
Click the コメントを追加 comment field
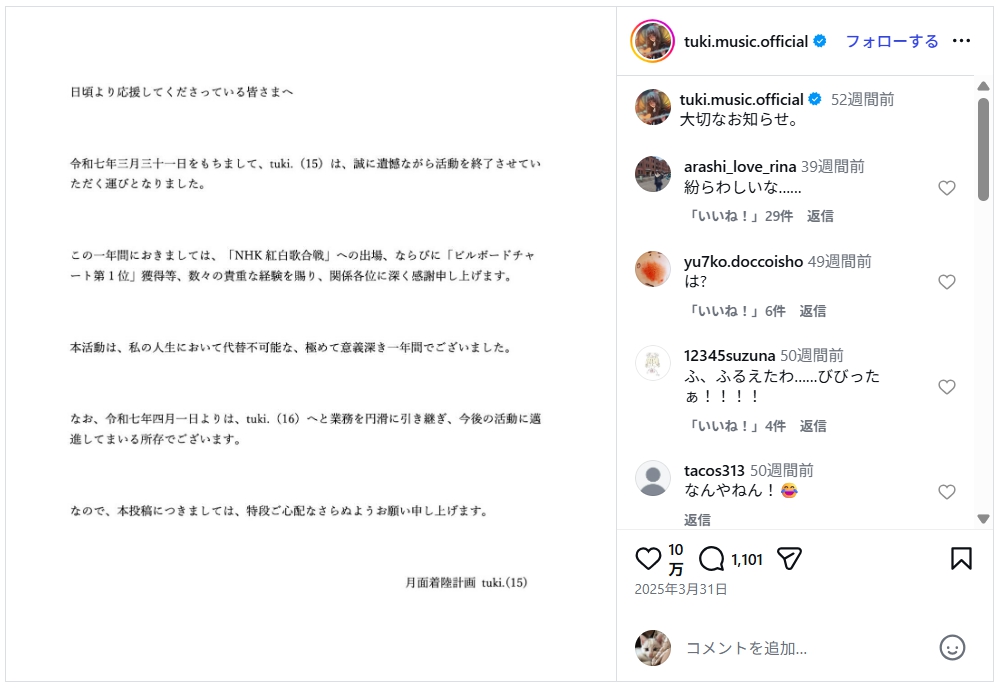pos(800,648)
